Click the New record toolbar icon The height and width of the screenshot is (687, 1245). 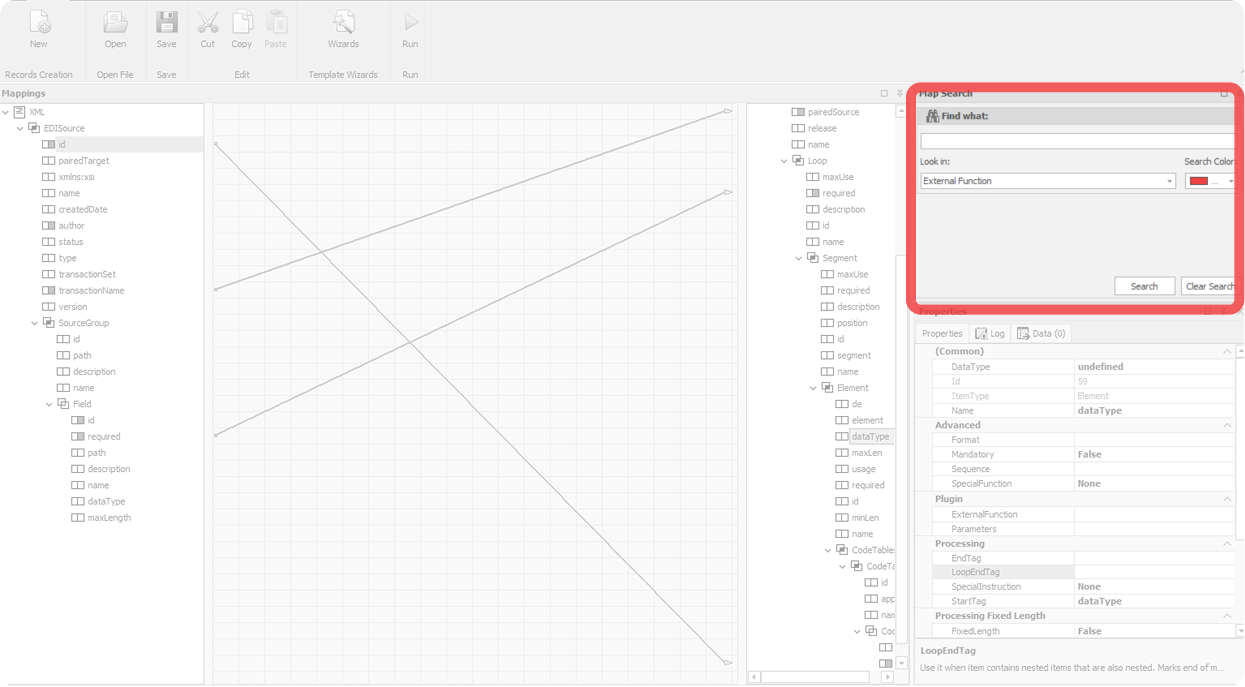38,23
